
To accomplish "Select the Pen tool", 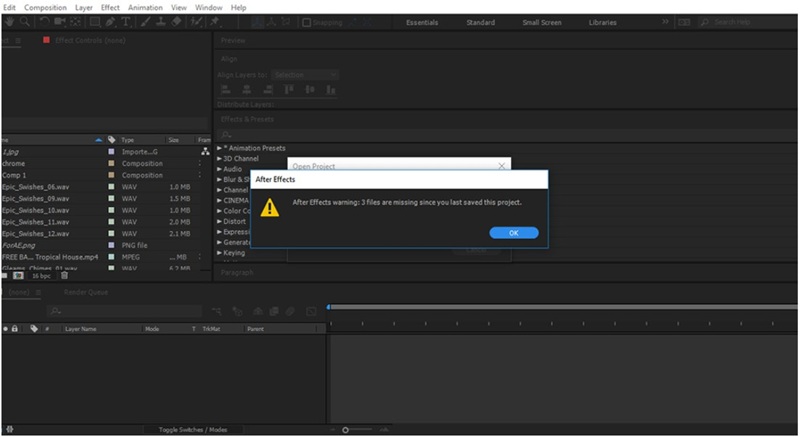I will [110, 22].
